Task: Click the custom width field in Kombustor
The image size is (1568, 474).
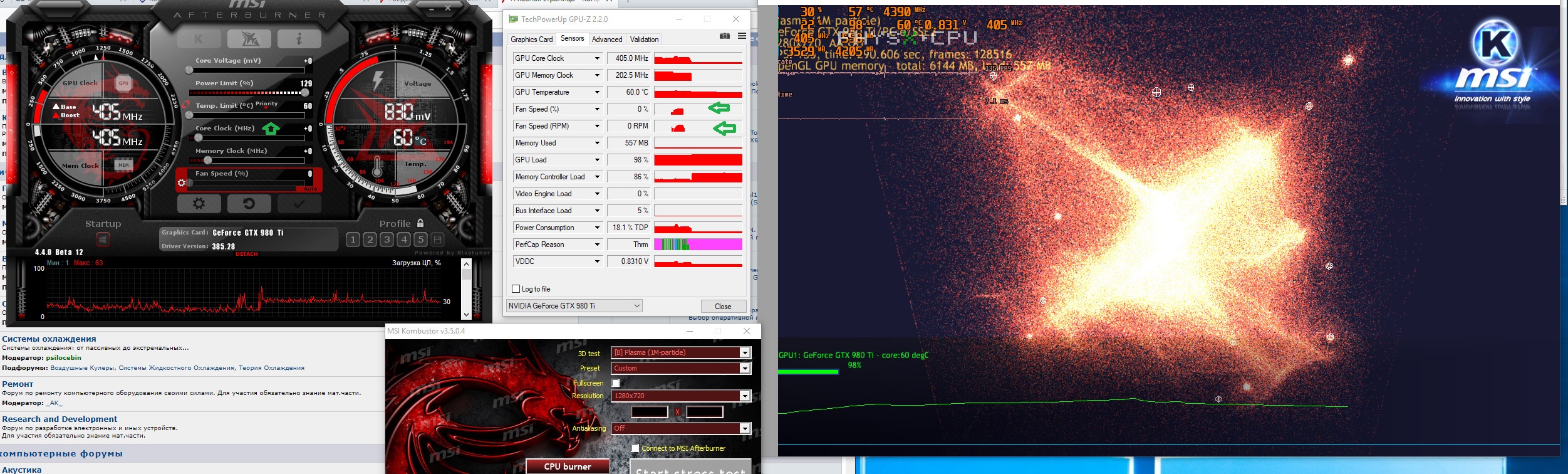Action: coord(650,412)
